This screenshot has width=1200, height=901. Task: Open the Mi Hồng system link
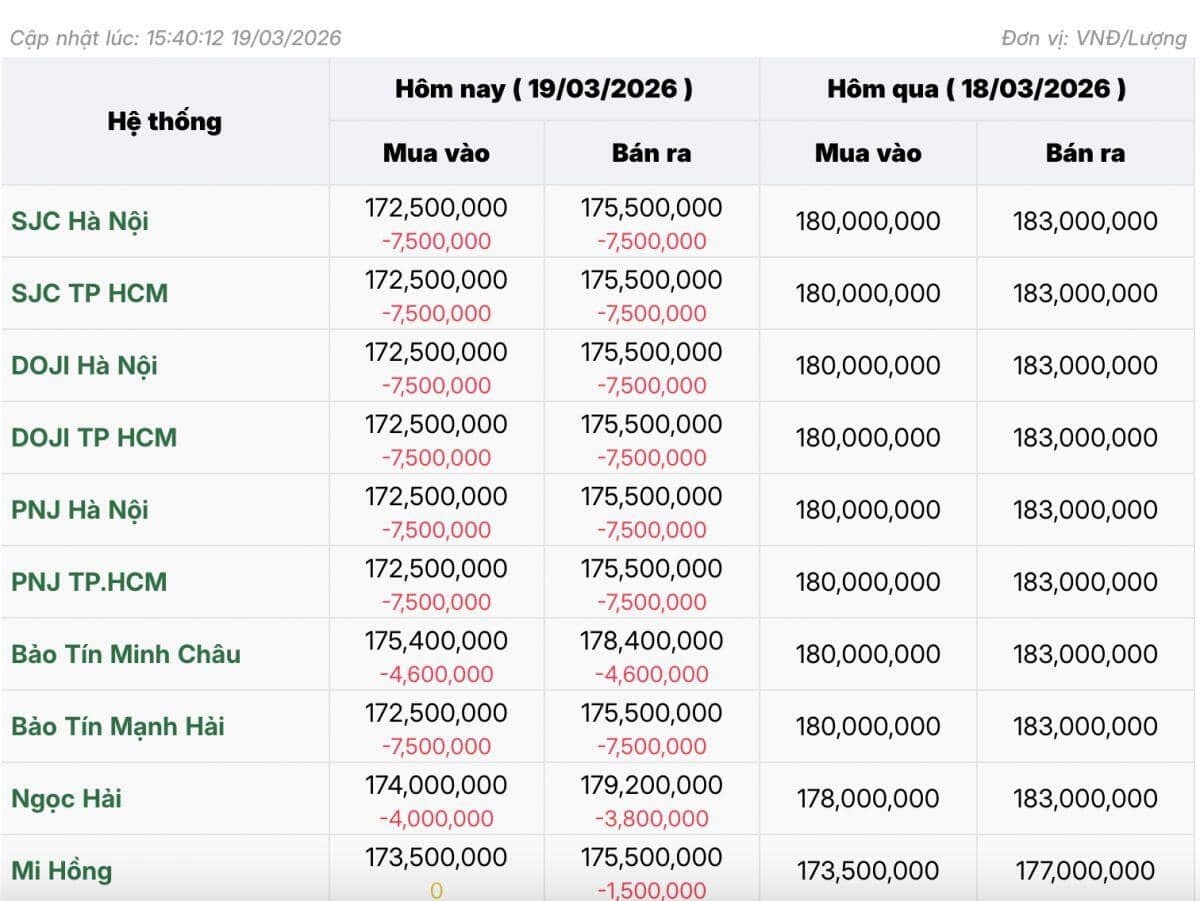click(62, 870)
